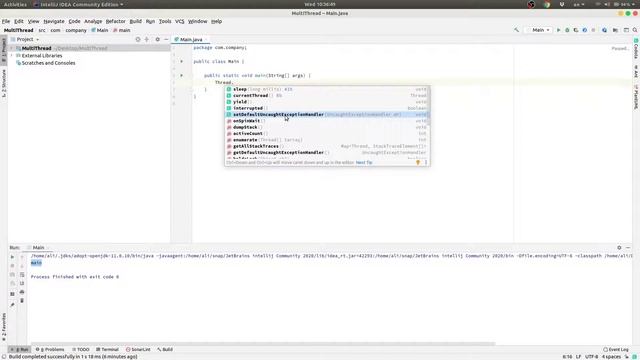
Task: Choose currentThread from completion list
Action: point(327,96)
